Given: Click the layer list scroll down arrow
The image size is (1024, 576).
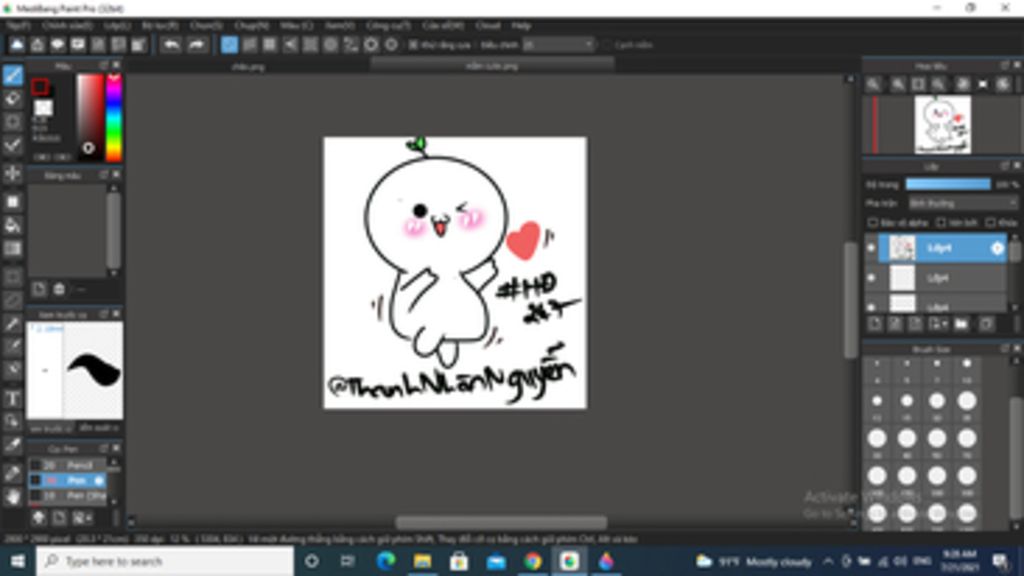Looking at the screenshot, I should 1015,307.
